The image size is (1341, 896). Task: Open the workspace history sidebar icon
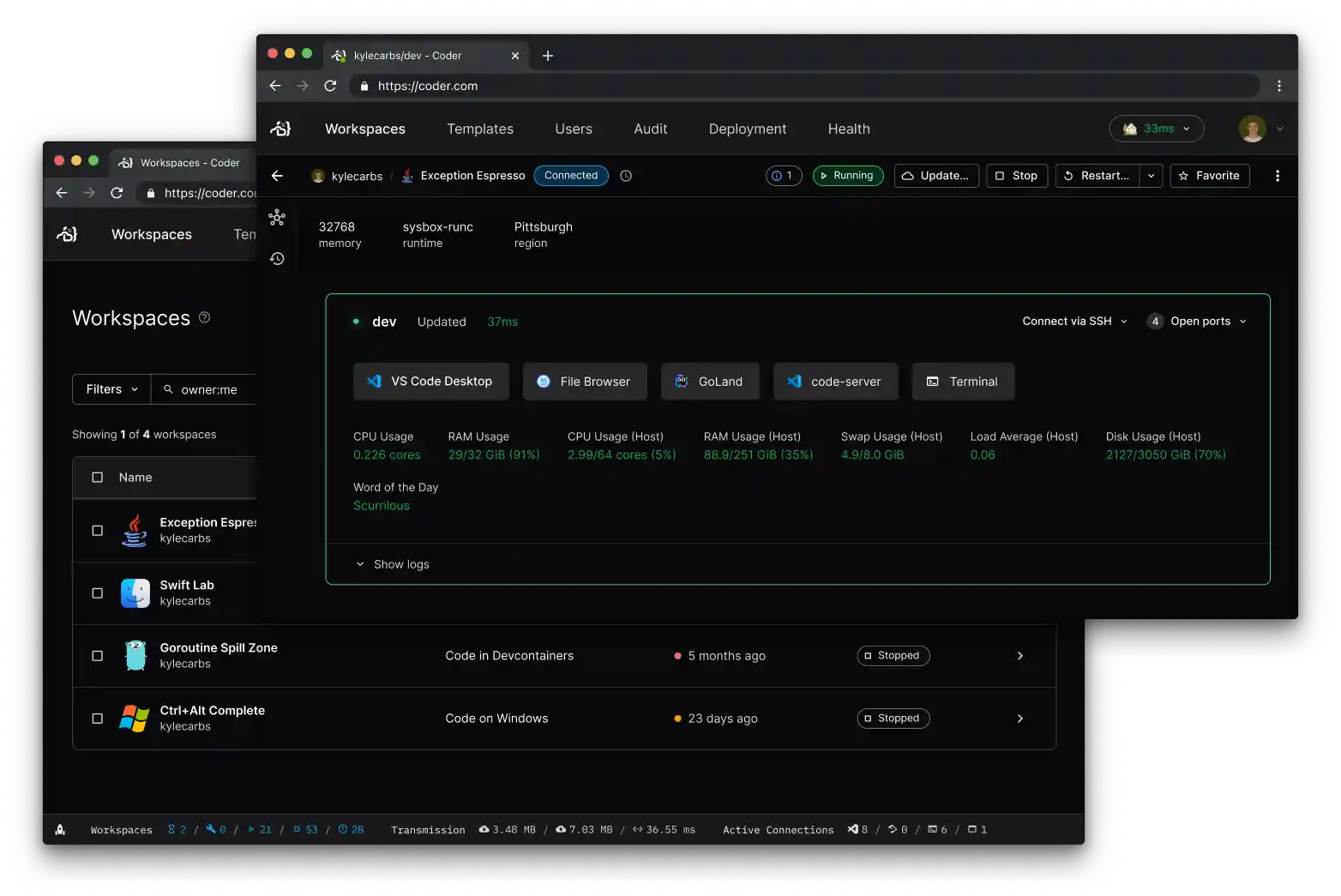click(x=277, y=259)
